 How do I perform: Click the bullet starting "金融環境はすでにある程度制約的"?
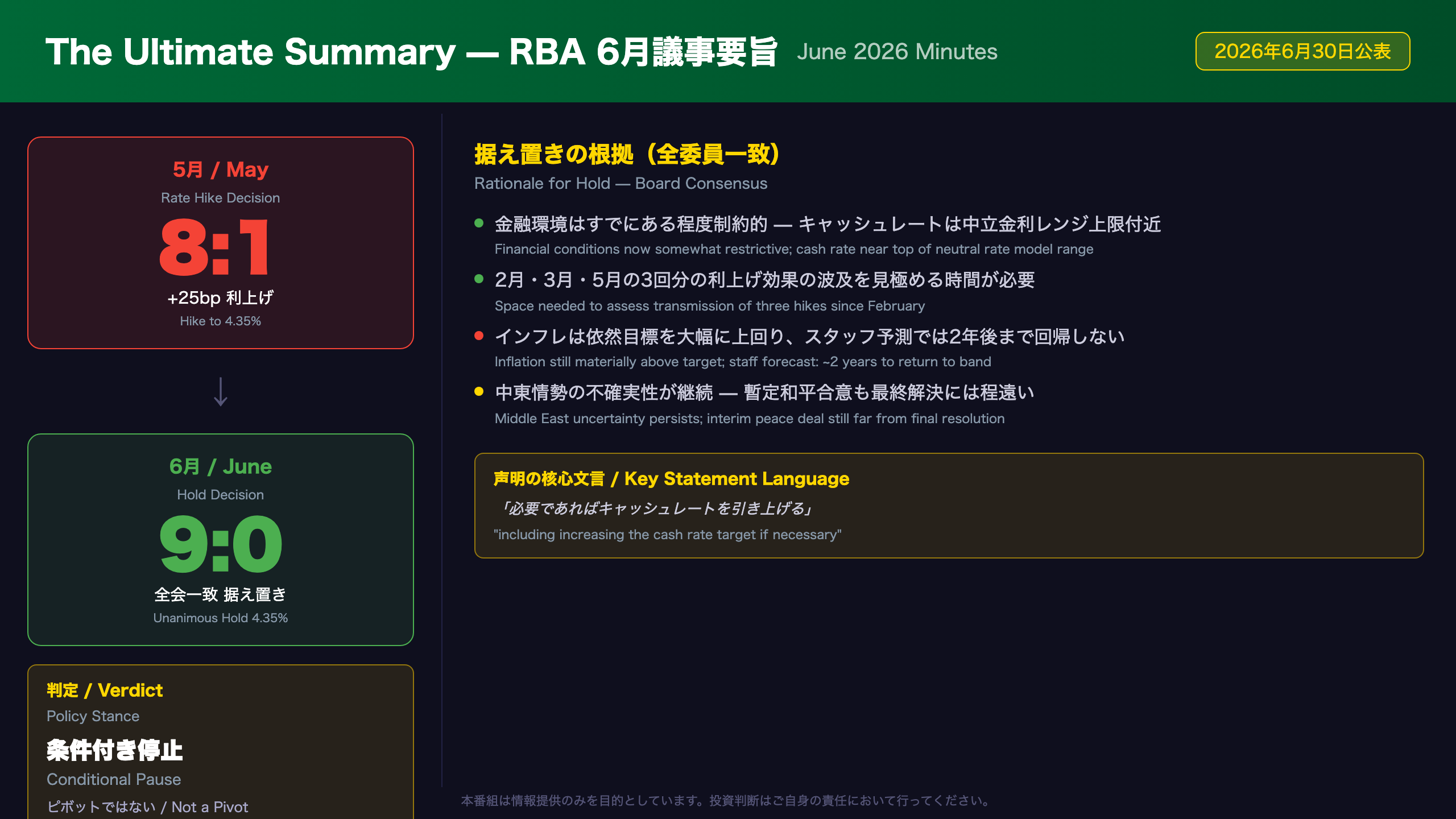click(x=828, y=224)
